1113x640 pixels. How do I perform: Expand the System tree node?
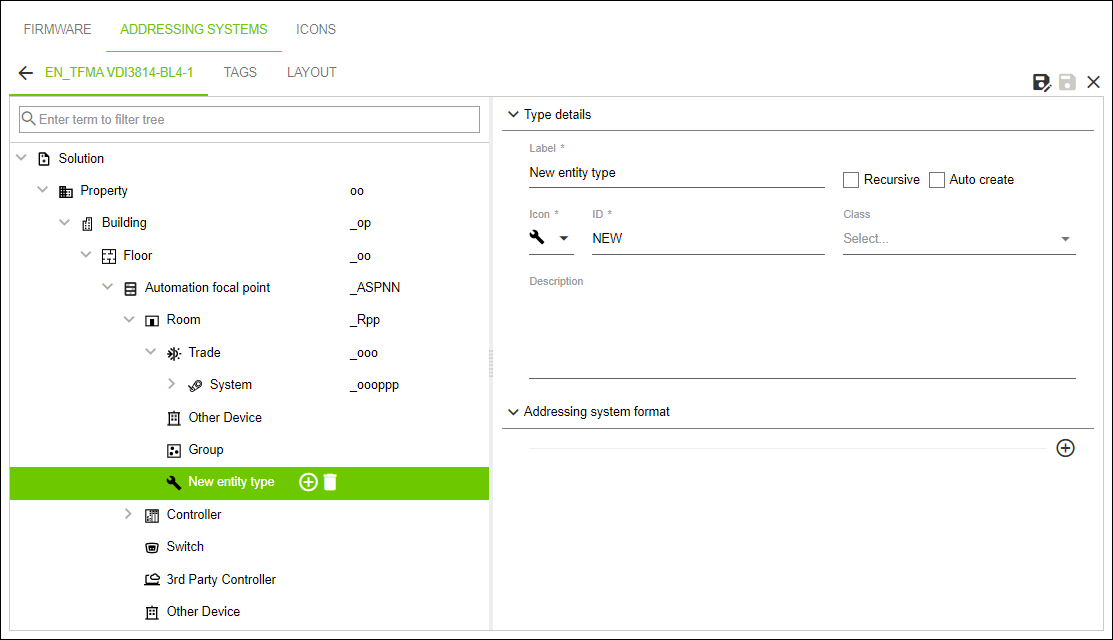point(171,385)
